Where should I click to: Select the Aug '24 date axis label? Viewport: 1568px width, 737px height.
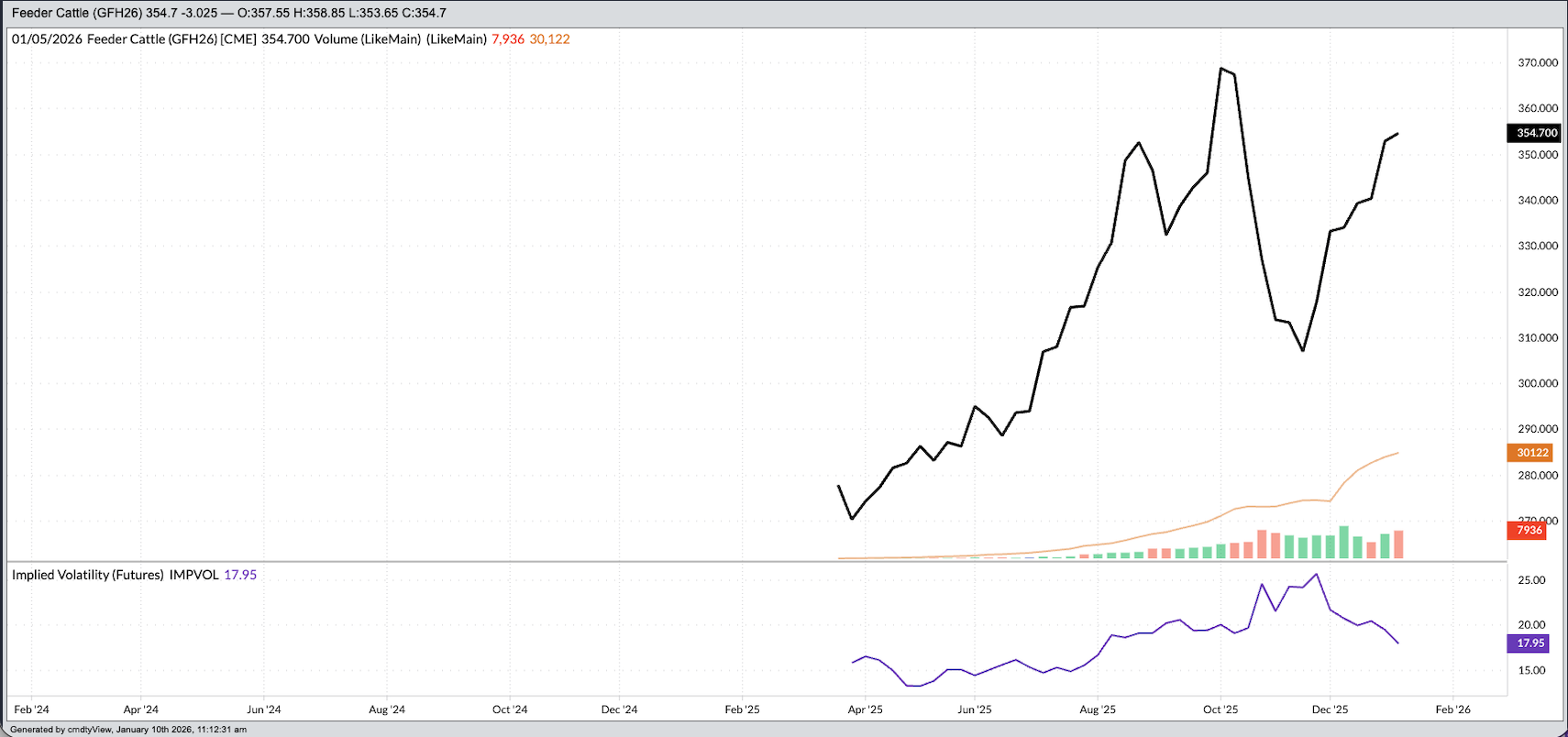click(387, 709)
